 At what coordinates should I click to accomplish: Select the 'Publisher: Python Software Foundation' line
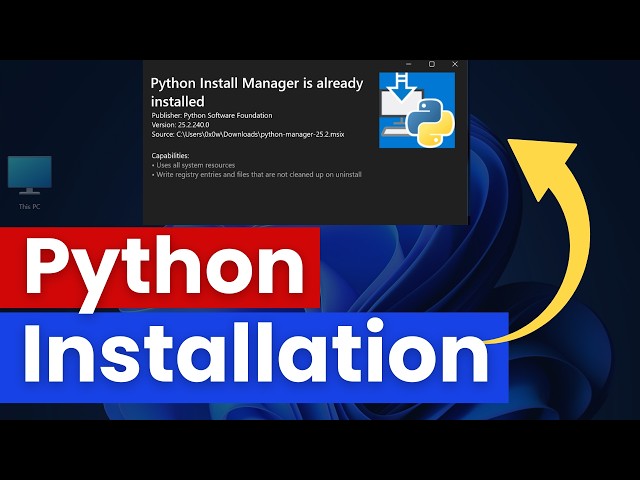click(212, 116)
